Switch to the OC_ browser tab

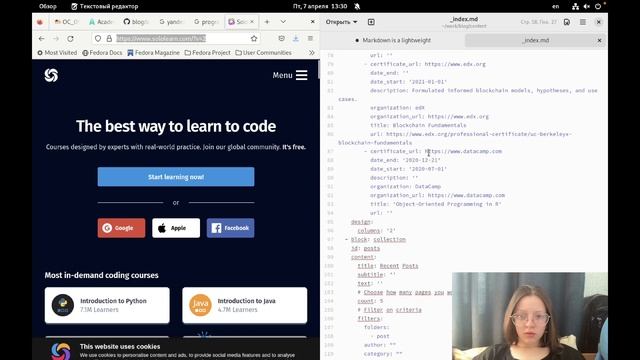pos(66,22)
